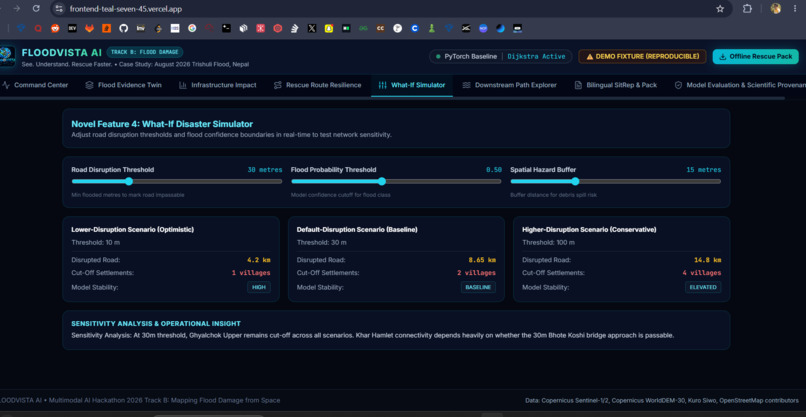Click the Flood Probability Threshold slider handle

(381, 181)
